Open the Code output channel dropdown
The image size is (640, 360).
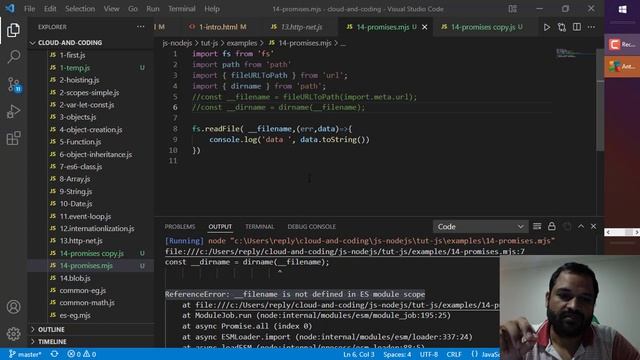point(480,227)
